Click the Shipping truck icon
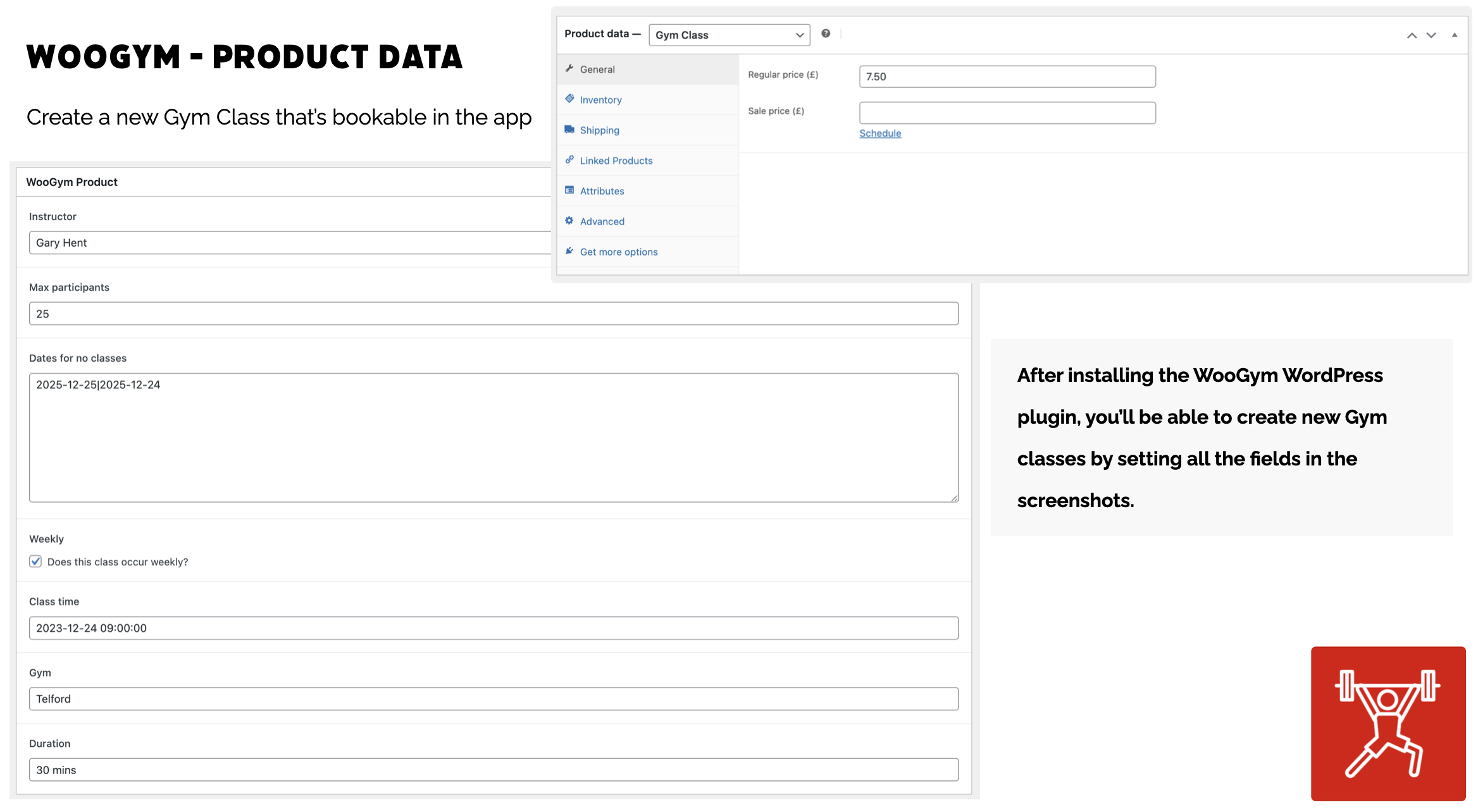Screen dimensions: 1478x812 569,129
